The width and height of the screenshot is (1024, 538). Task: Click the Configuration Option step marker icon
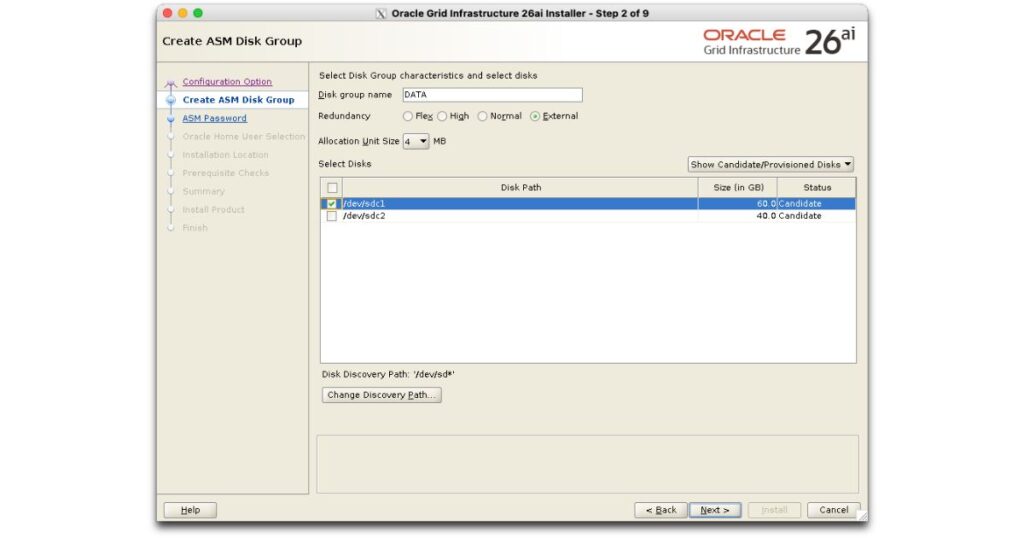pyautogui.click(x=171, y=84)
